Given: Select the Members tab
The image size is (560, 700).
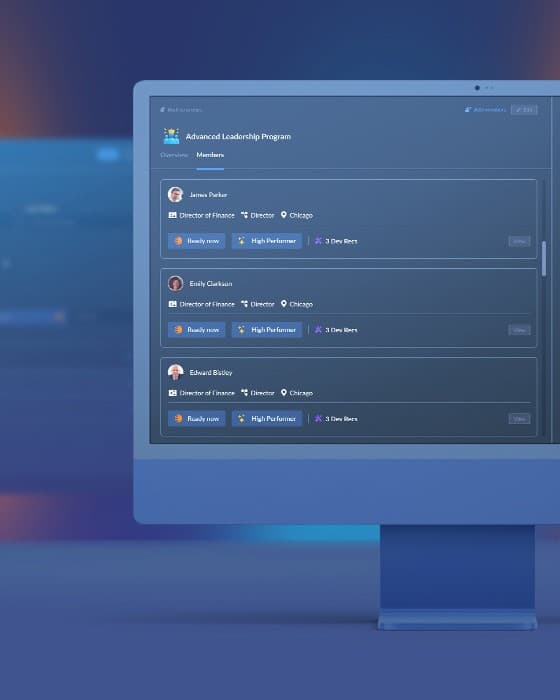Looking at the screenshot, I should click(210, 155).
